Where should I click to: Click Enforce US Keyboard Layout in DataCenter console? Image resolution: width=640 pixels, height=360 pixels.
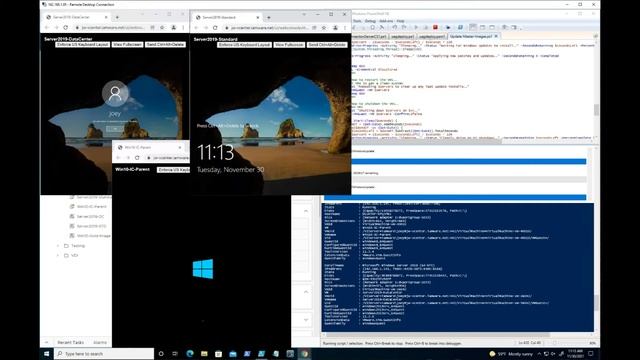[x=83, y=44]
